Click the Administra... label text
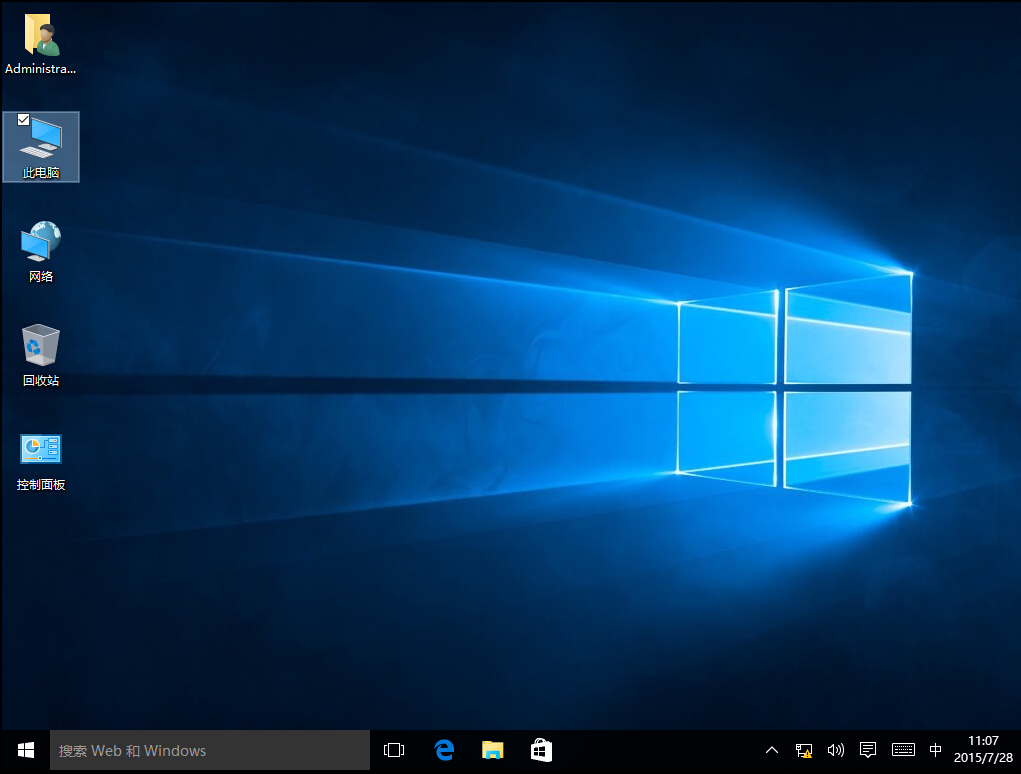The image size is (1021, 774). [40, 68]
